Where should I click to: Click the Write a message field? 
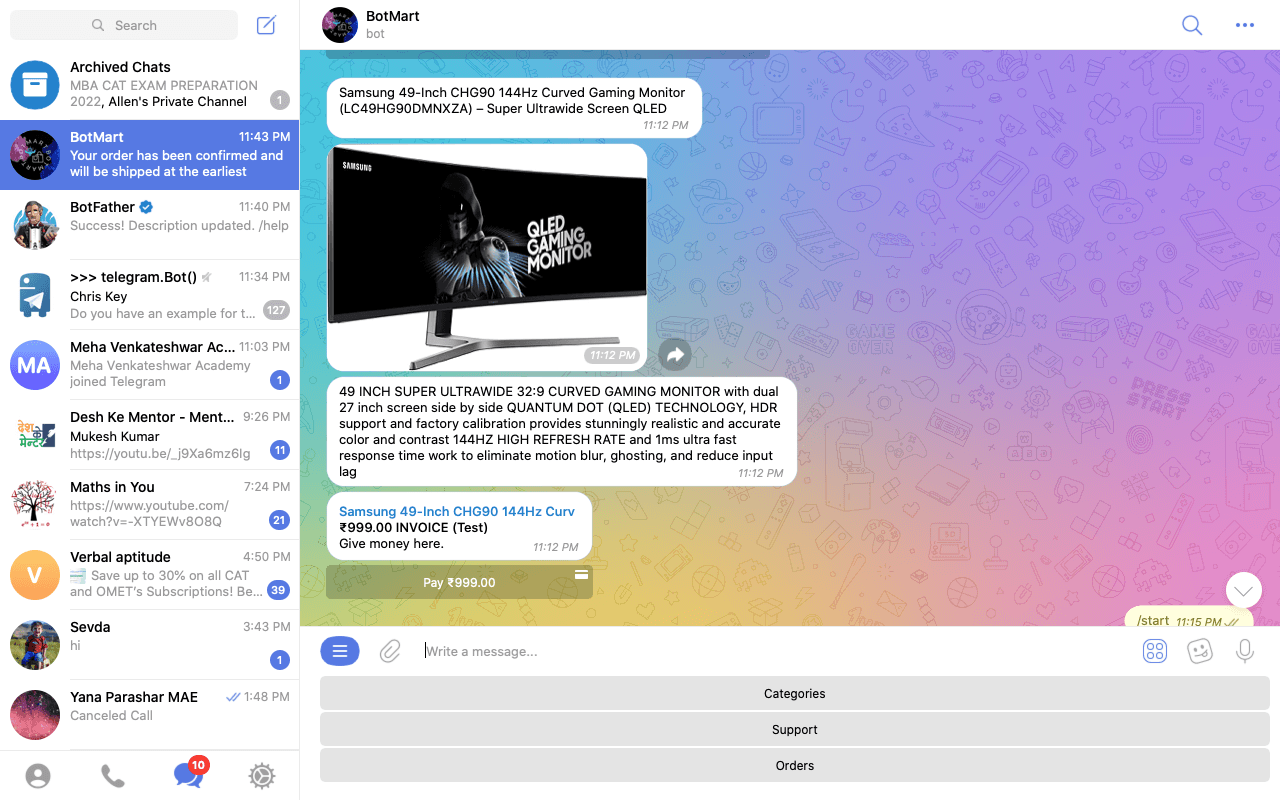pyautogui.click(x=775, y=651)
